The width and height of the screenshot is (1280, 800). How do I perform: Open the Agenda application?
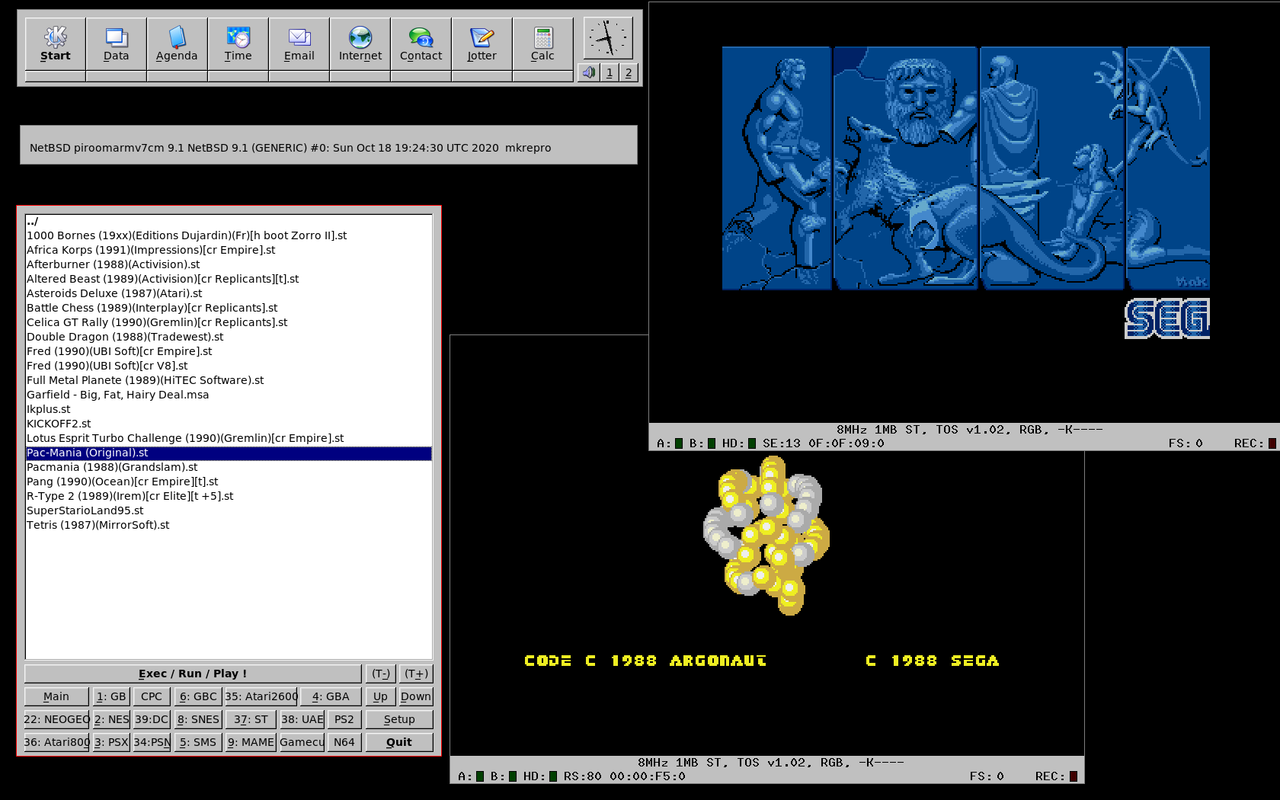click(177, 44)
